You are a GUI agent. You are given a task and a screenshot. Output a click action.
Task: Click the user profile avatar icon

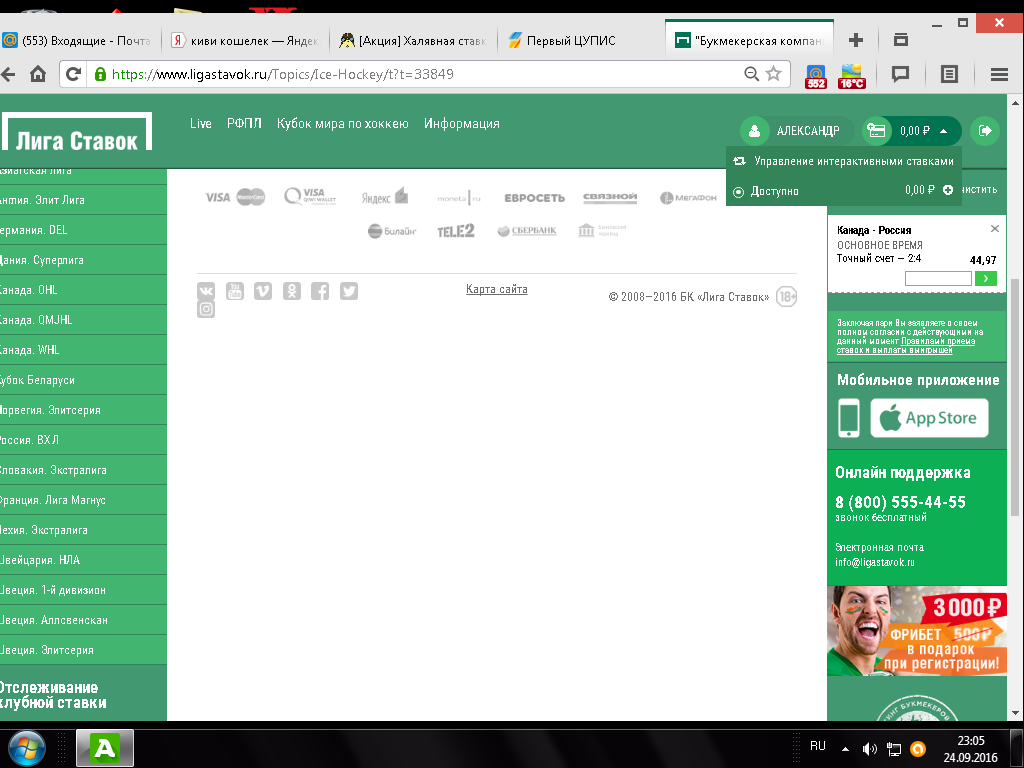pos(754,131)
